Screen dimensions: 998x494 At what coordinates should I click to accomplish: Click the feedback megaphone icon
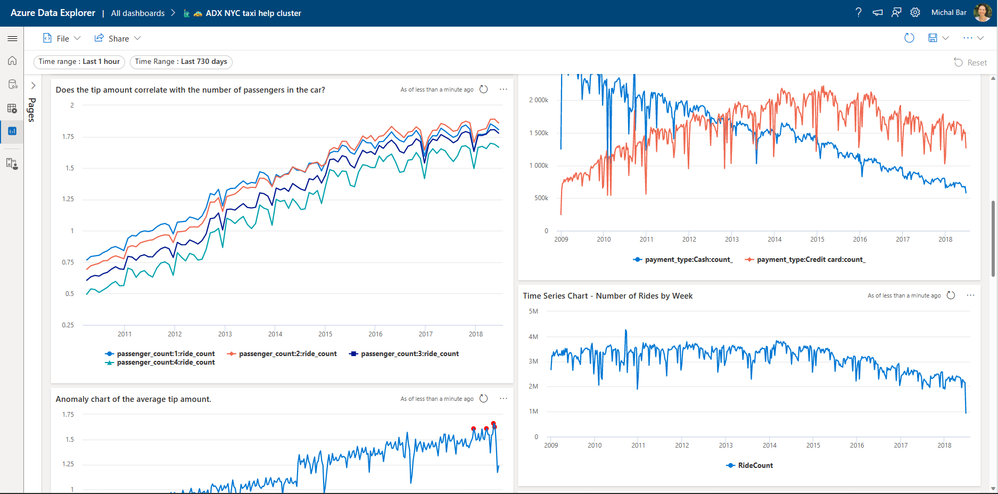tap(877, 13)
